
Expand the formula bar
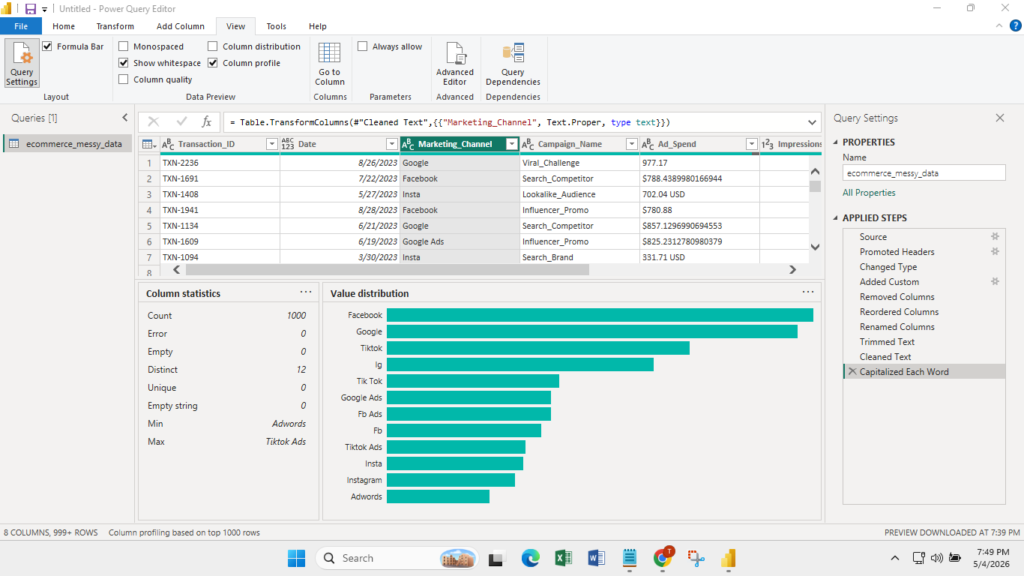[x=812, y=122]
